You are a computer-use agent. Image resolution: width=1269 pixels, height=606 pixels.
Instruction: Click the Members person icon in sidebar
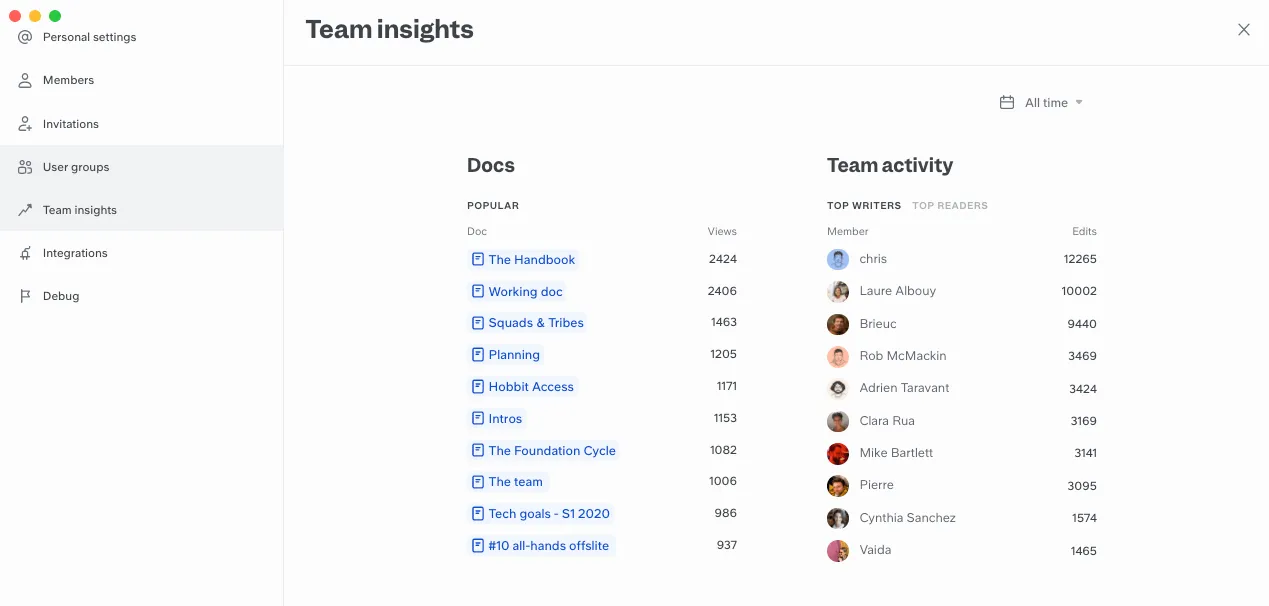[25, 80]
